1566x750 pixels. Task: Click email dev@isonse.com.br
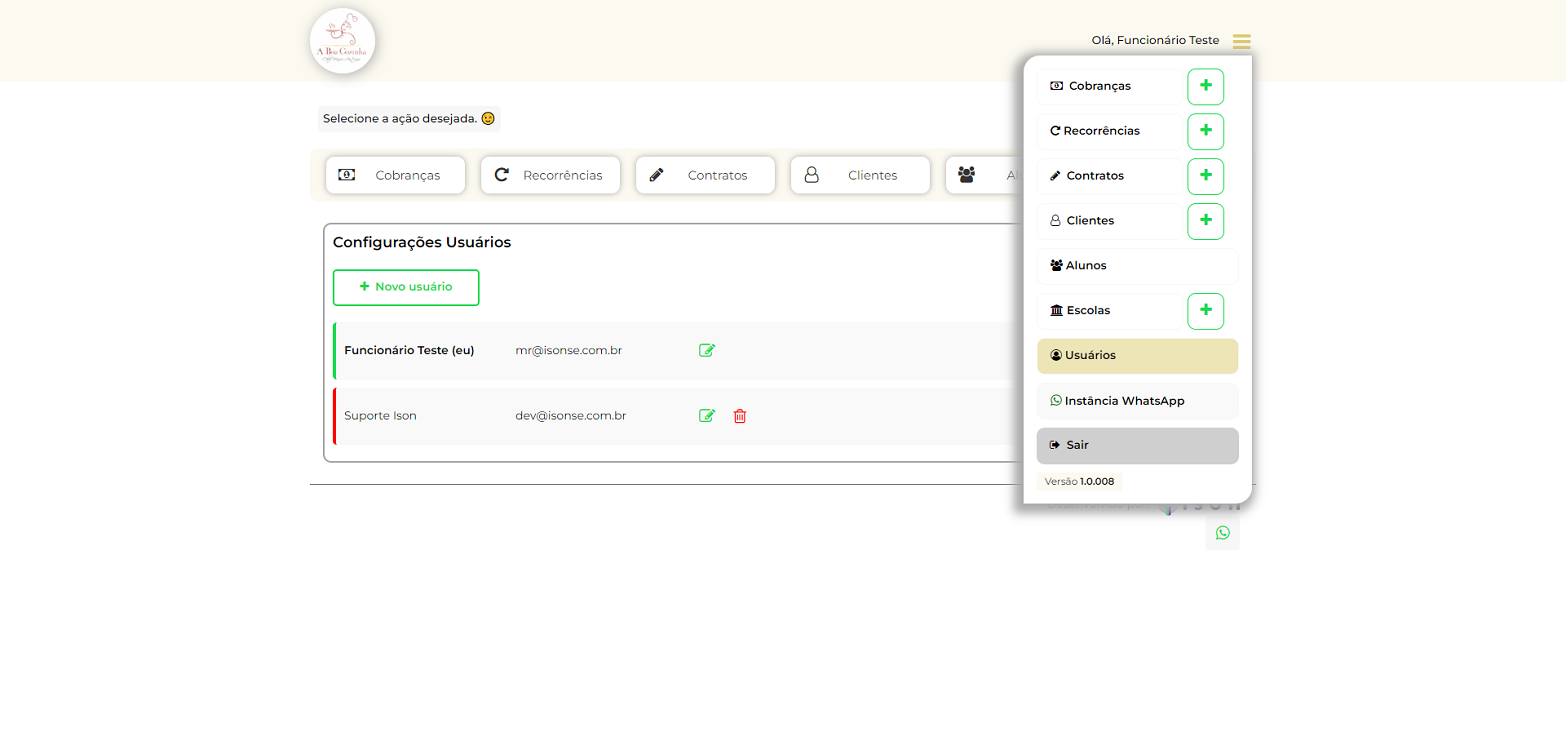(571, 416)
